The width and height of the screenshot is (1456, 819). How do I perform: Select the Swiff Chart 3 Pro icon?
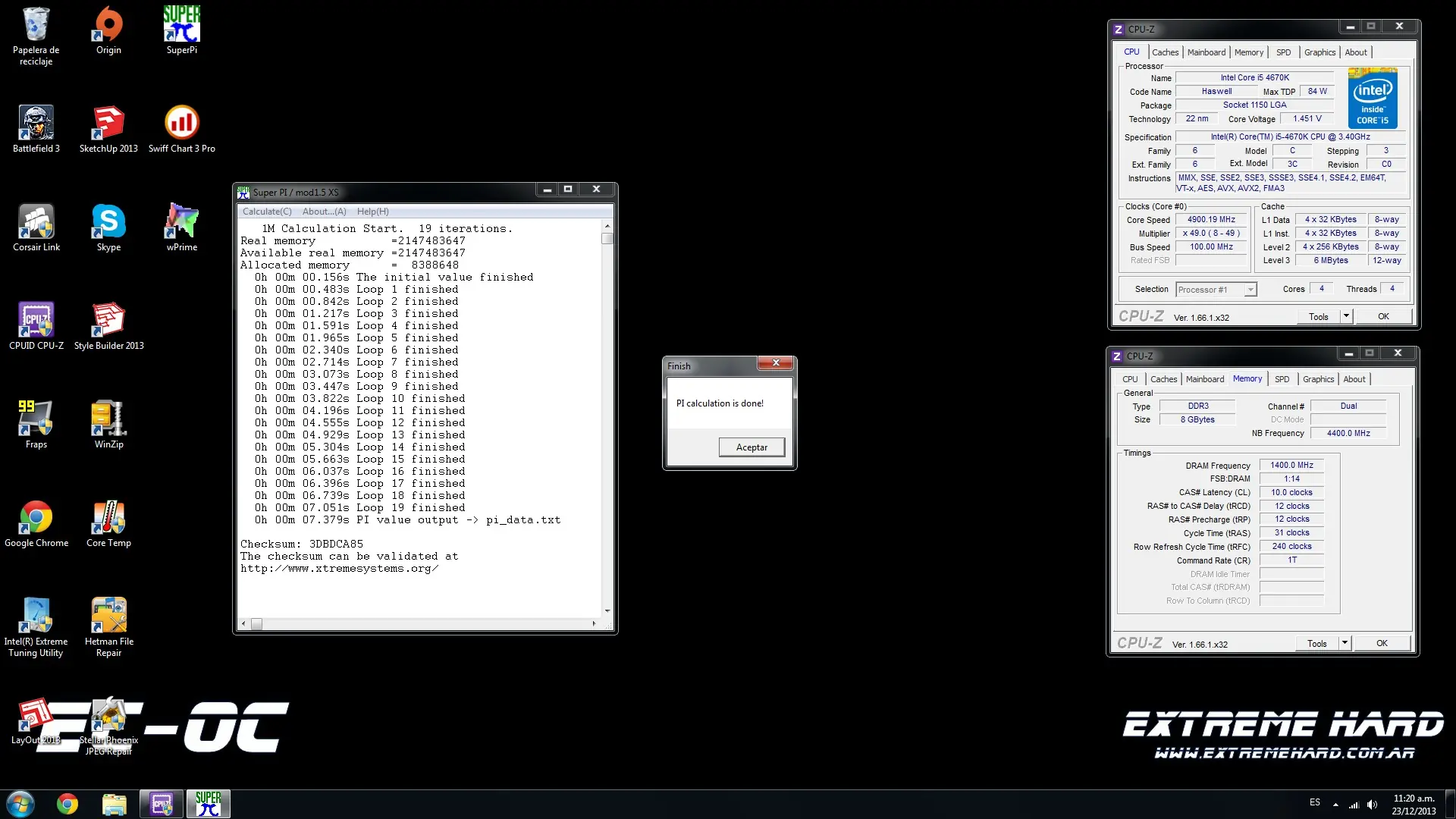pos(182,129)
